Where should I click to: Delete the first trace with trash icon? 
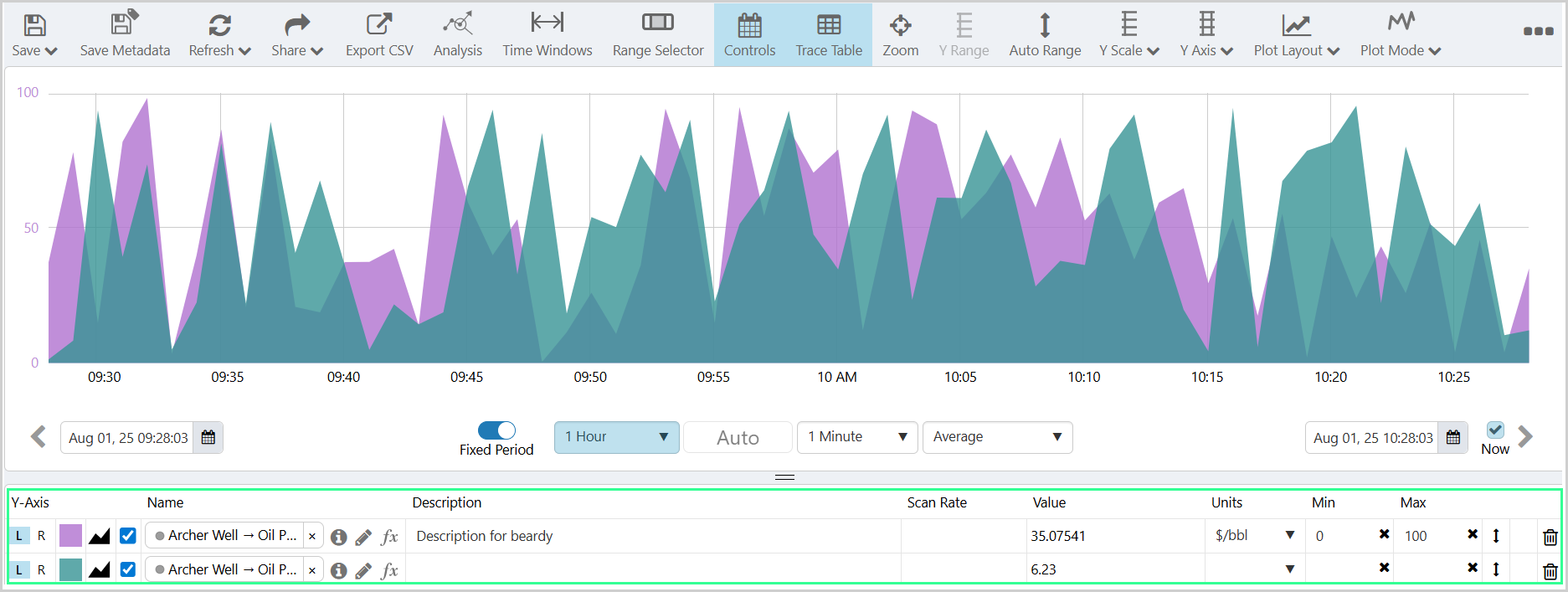pyautogui.click(x=1550, y=537)
